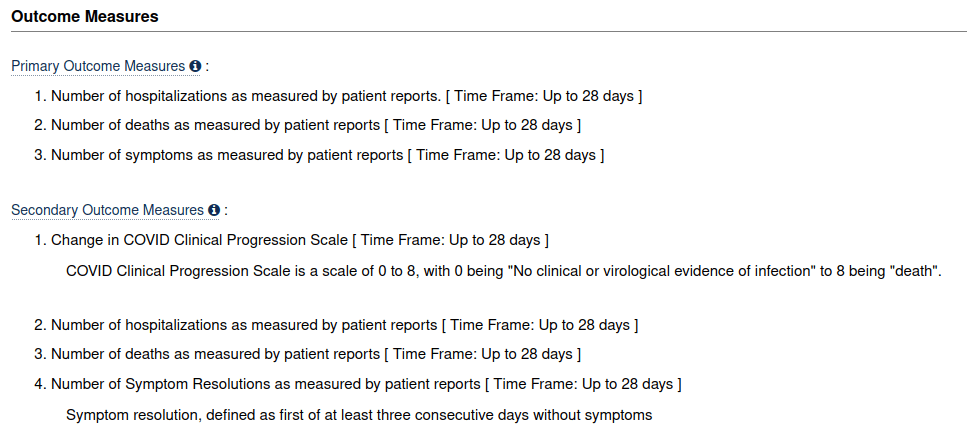The height and width of the screenshot is (432, 967).
Task: Click time frame of Clinical Progression Scale outcome
Action: tap(450, 240)
